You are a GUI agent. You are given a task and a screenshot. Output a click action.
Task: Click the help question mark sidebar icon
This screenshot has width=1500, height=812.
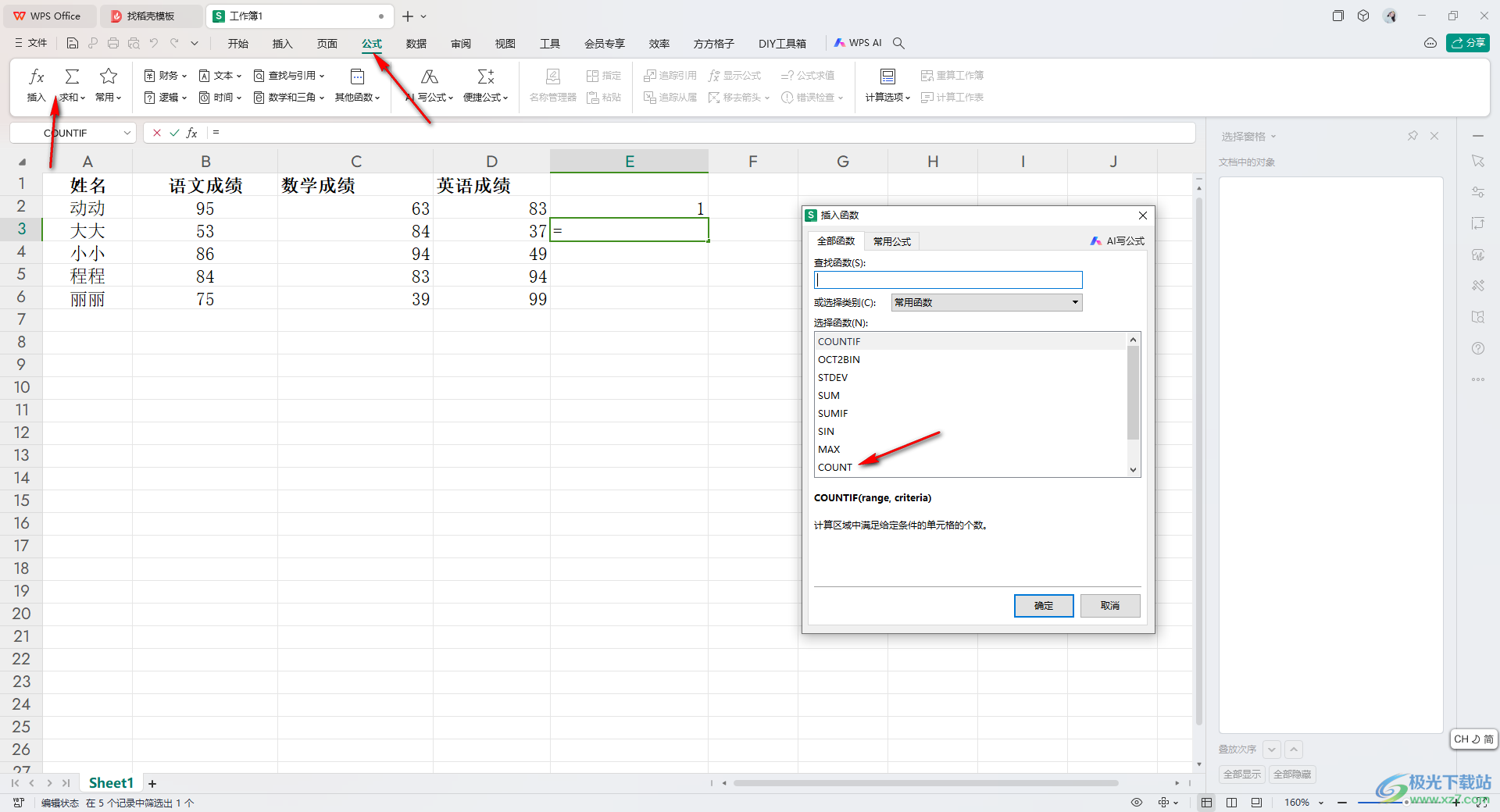coord(1478,348)
